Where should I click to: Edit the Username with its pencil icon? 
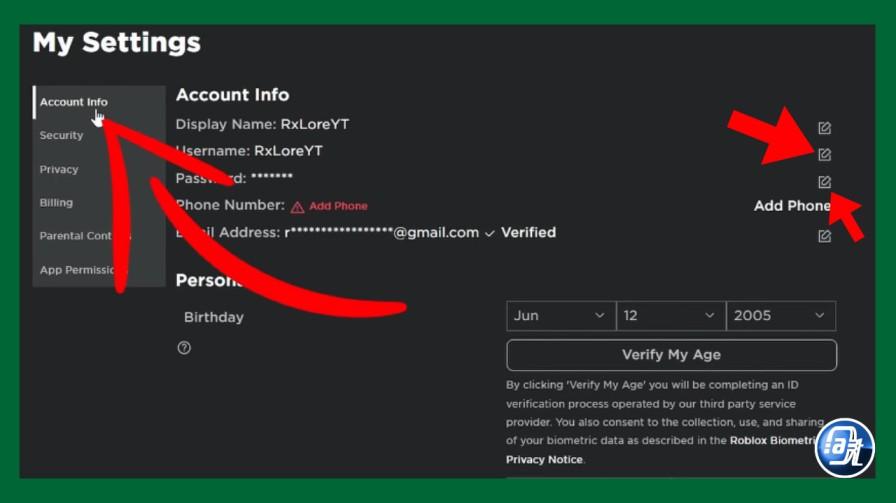point(824,154)
